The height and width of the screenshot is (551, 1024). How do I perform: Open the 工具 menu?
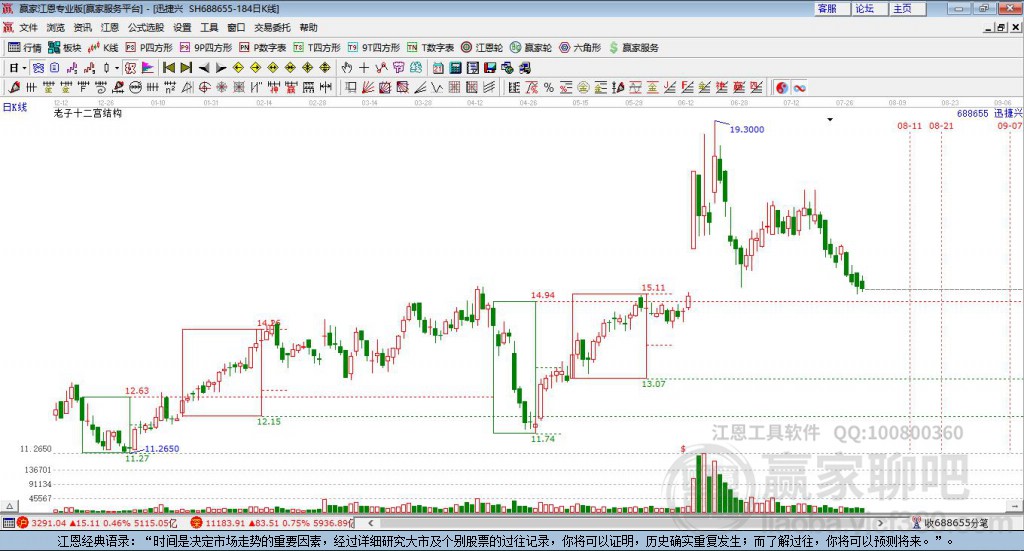[209, 27]
